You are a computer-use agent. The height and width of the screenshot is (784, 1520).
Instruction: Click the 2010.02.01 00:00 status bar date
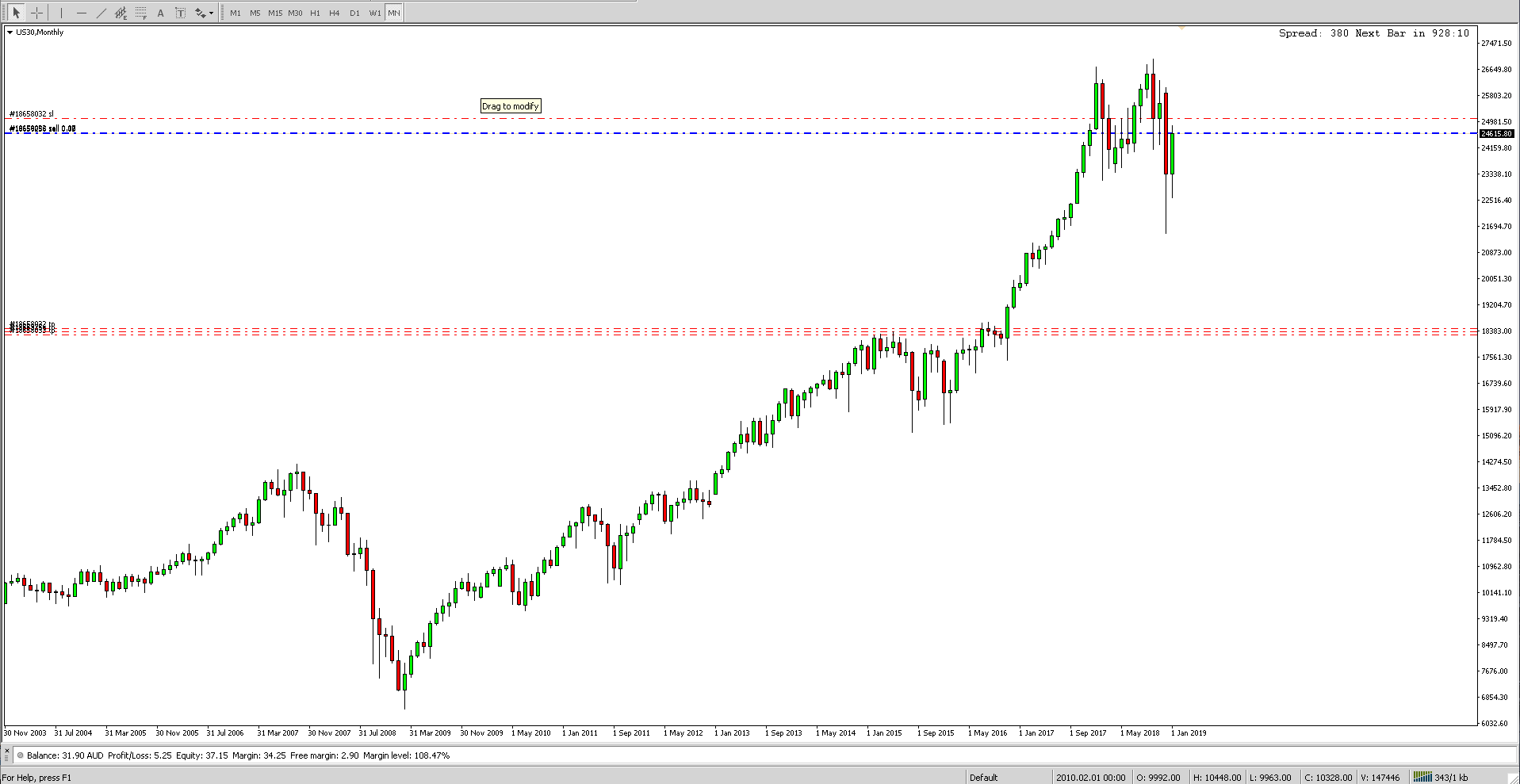pyautogui.click(x=1090, y=778)
